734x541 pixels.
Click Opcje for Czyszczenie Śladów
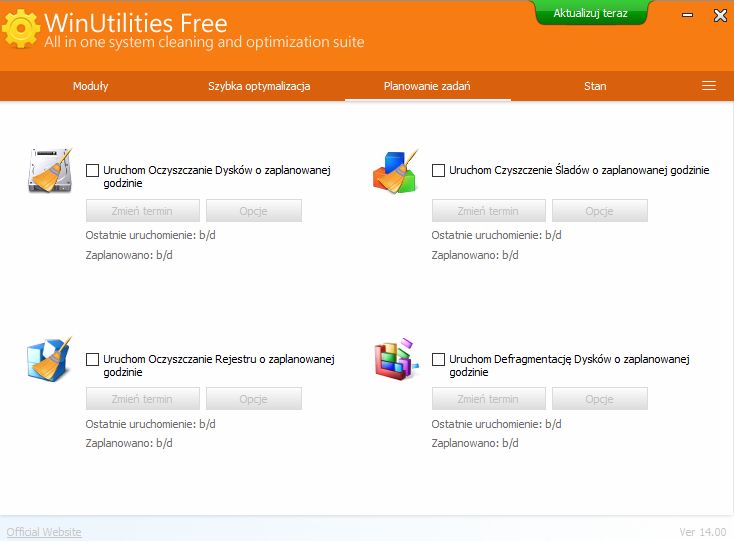600,211
